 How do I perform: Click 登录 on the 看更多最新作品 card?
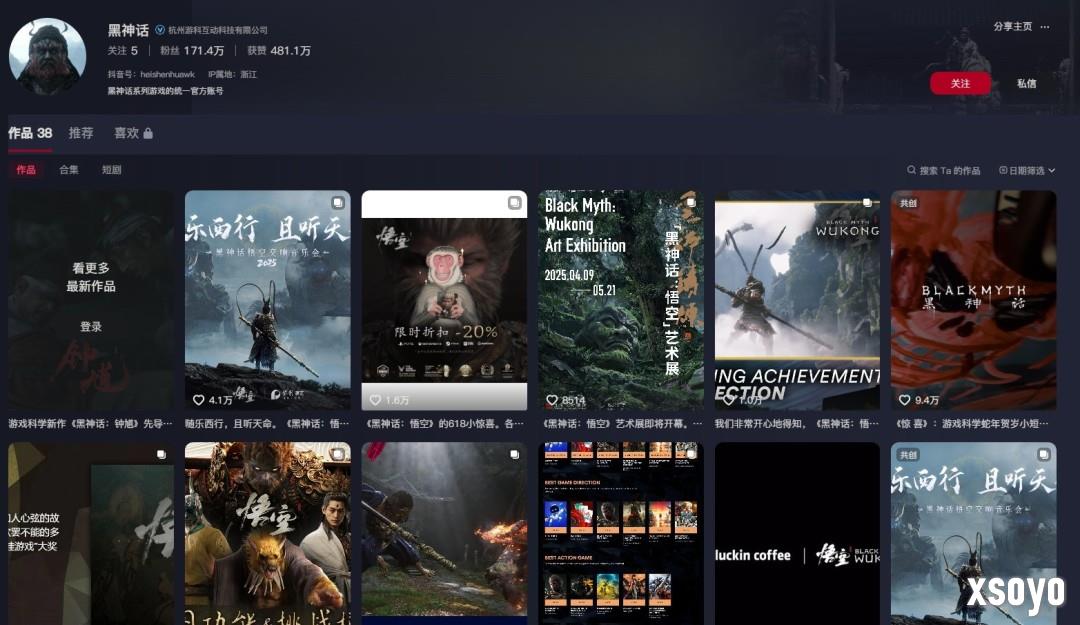91,327
